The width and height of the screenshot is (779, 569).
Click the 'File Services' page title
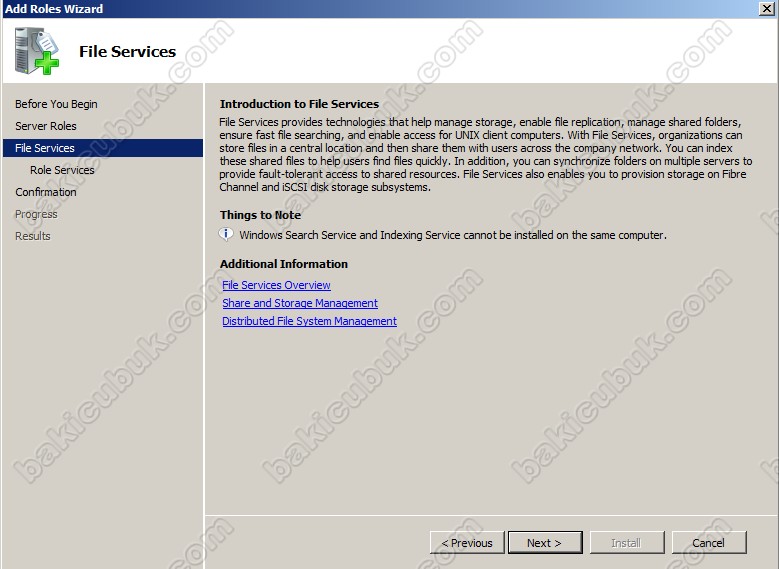click(128, 52)
